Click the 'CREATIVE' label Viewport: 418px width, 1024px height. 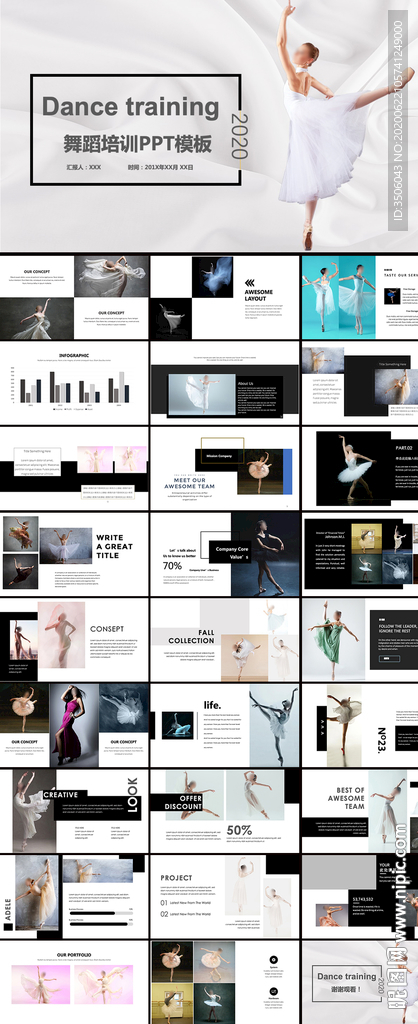(60, 795)
